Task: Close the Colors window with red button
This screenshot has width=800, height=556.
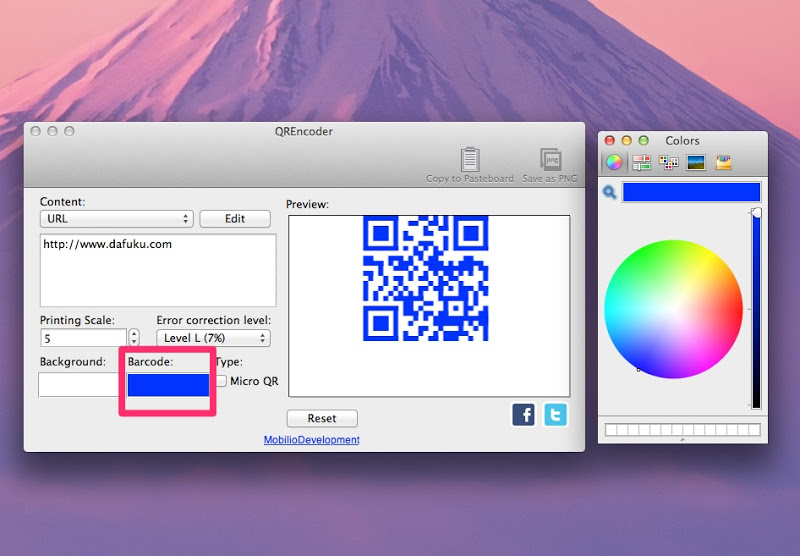Action: click(x=610, y=140)
